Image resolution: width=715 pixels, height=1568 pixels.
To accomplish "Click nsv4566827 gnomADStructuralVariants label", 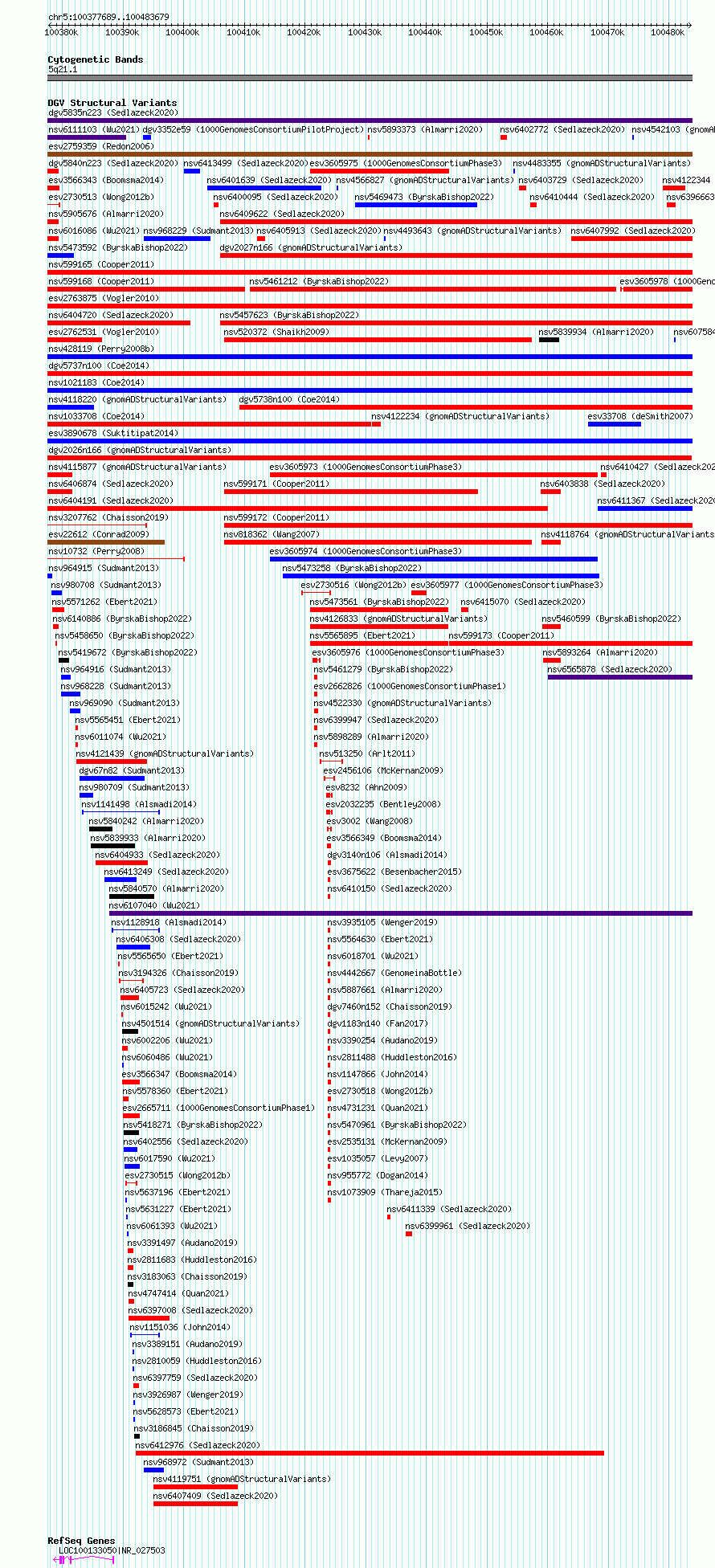I will tap(424, 180).
